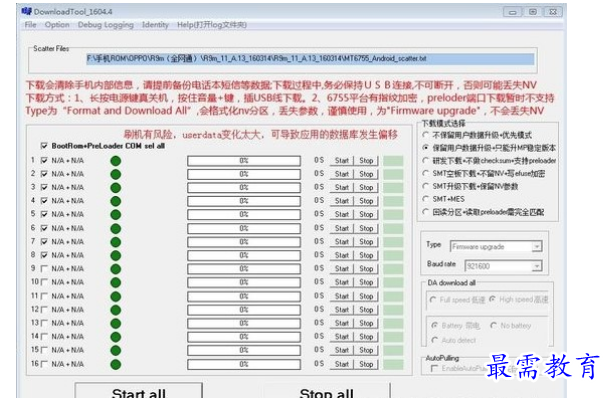Click the green status indicator in row 10
This screenshot has width=608, height=398.
coord(116,282)
